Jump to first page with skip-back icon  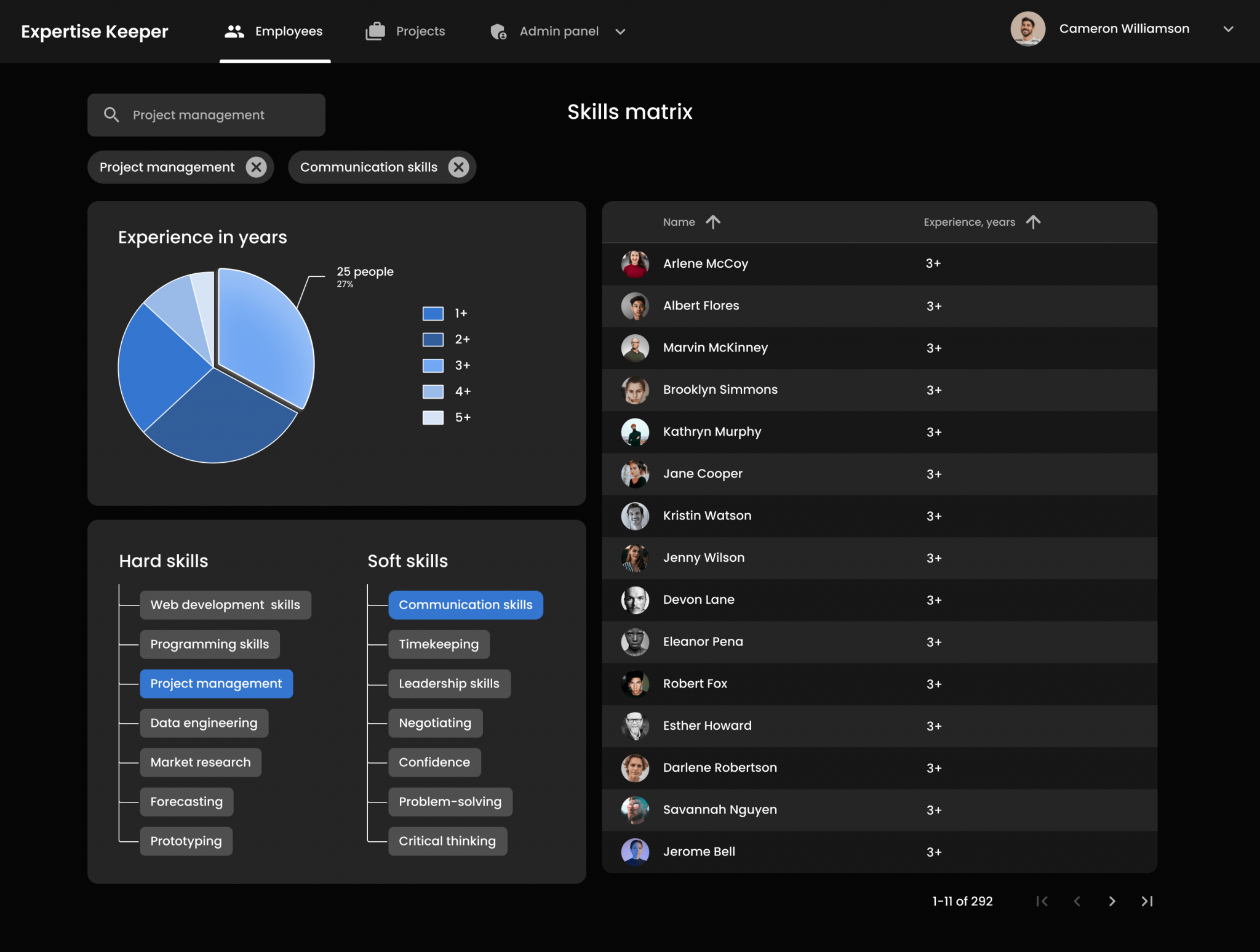(1042, 901)
